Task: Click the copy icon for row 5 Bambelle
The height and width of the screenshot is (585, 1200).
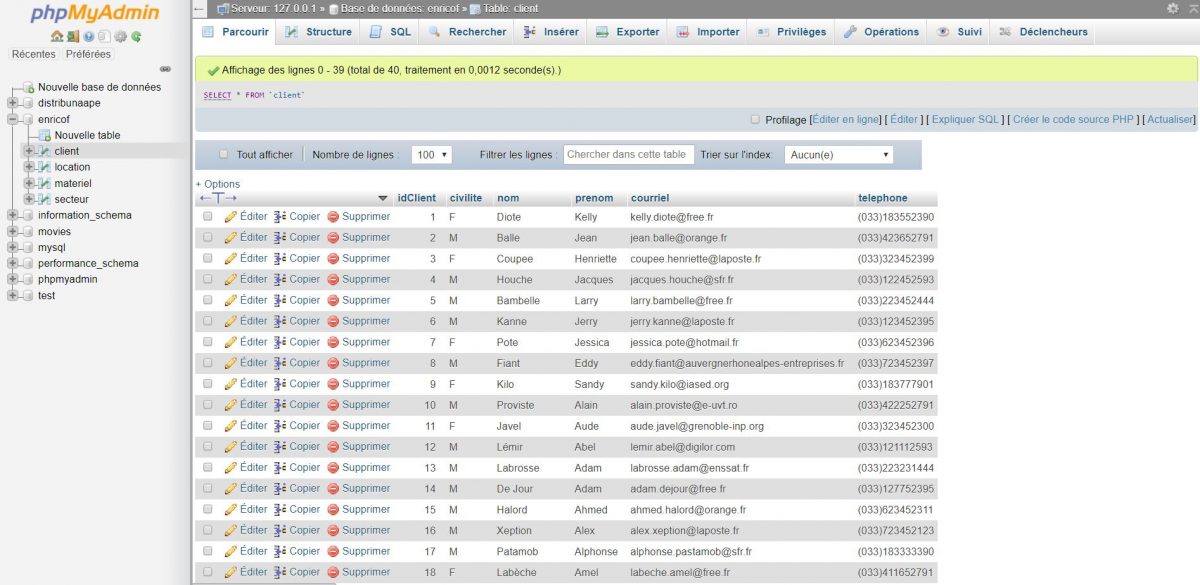Action: [280, 300]
